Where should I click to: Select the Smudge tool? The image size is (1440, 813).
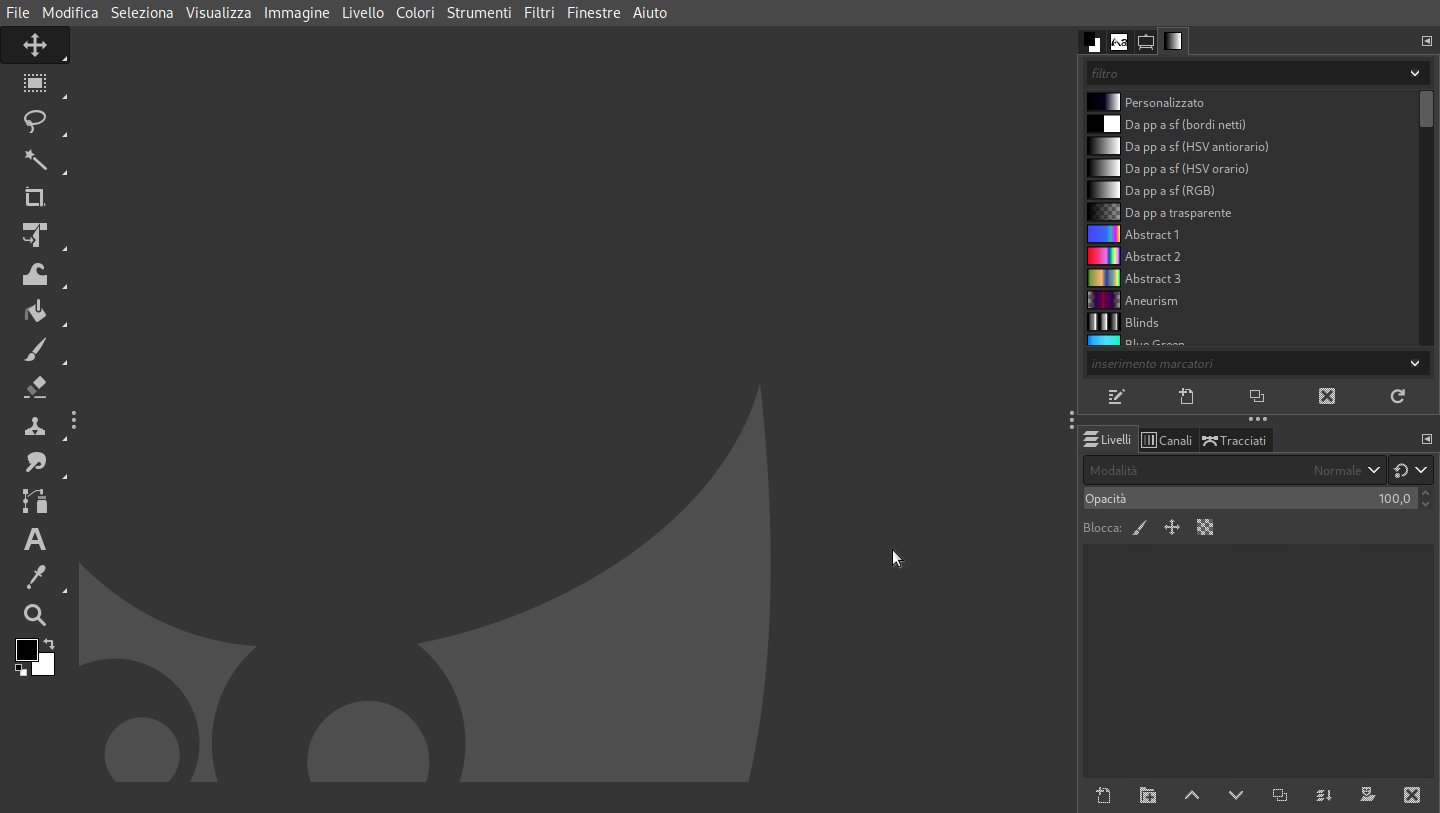click(35, 463)
